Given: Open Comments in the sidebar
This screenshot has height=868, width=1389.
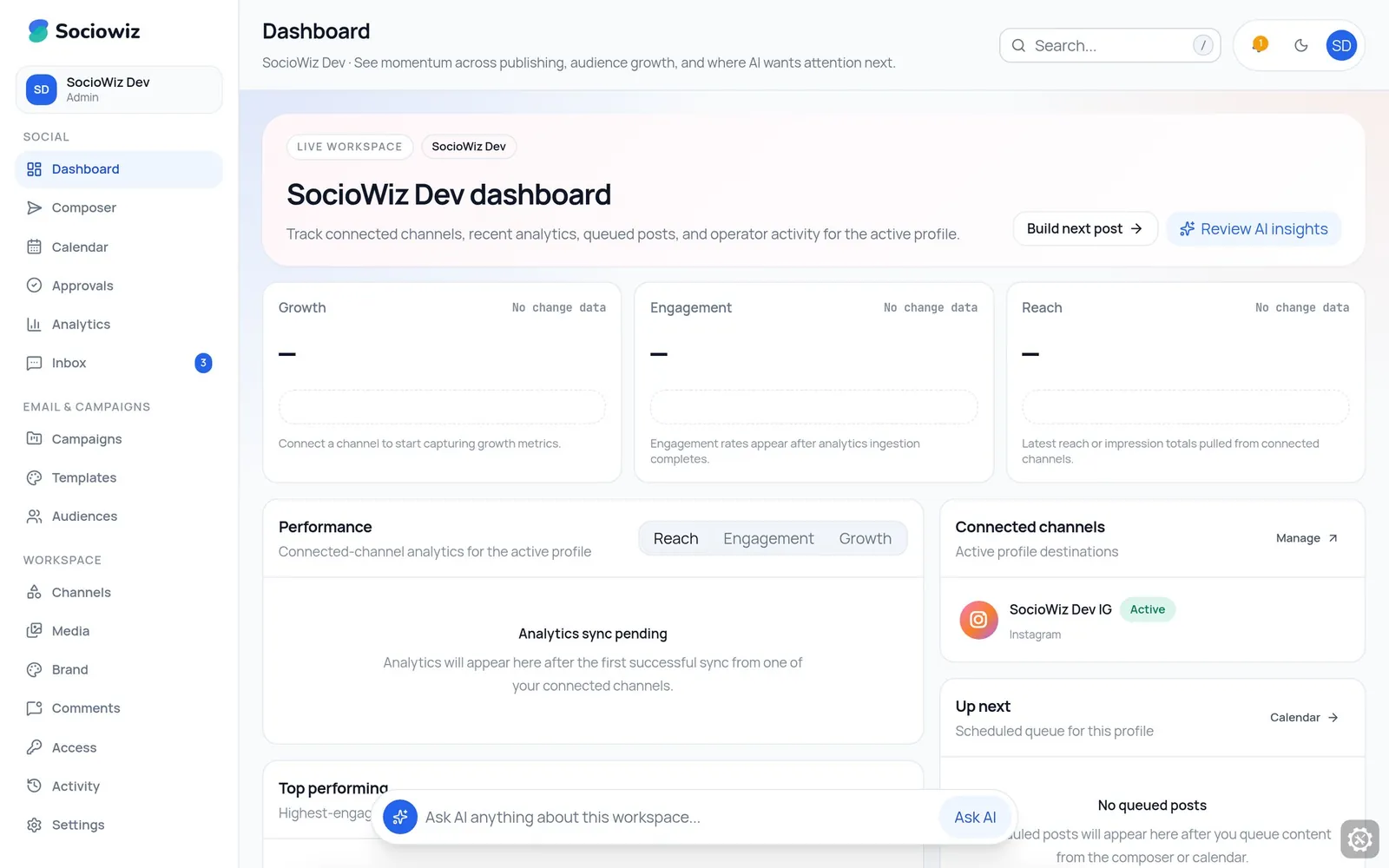Looking at the screenshot, I should click(119, 708).
